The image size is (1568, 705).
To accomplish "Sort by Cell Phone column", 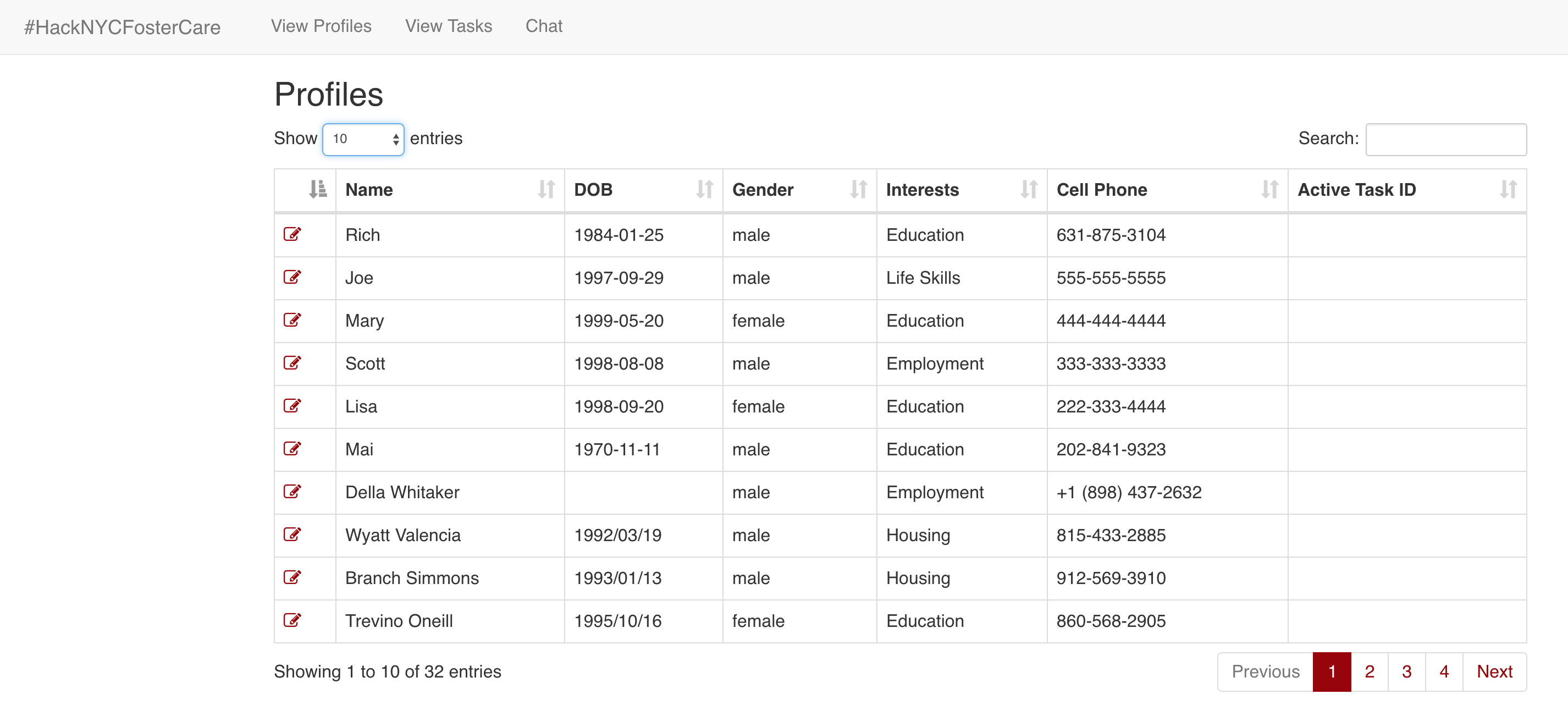I will pyautogui.click(x=1166, y=190).
